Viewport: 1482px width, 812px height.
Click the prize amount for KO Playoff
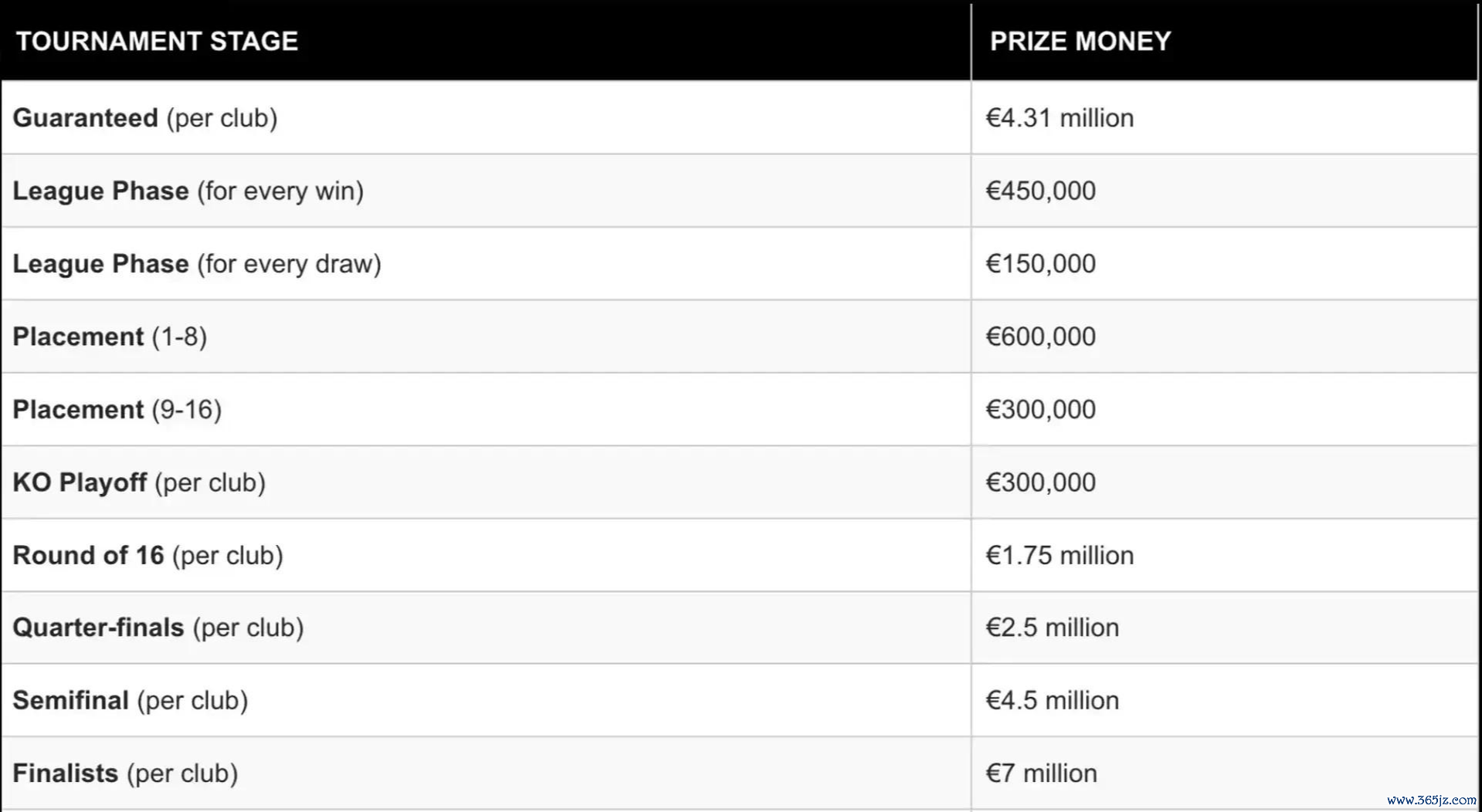point(1040,482)
